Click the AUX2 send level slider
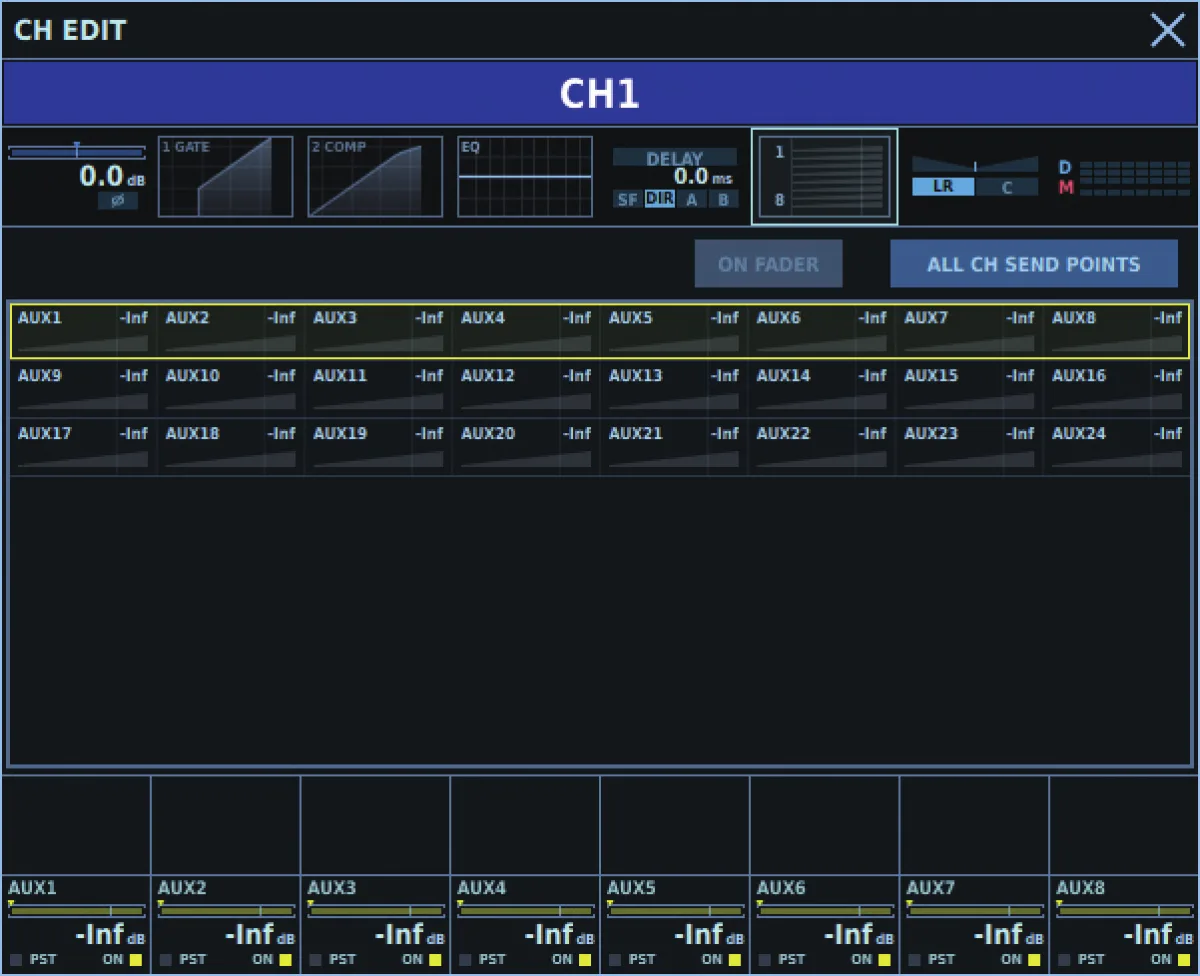 226,911
